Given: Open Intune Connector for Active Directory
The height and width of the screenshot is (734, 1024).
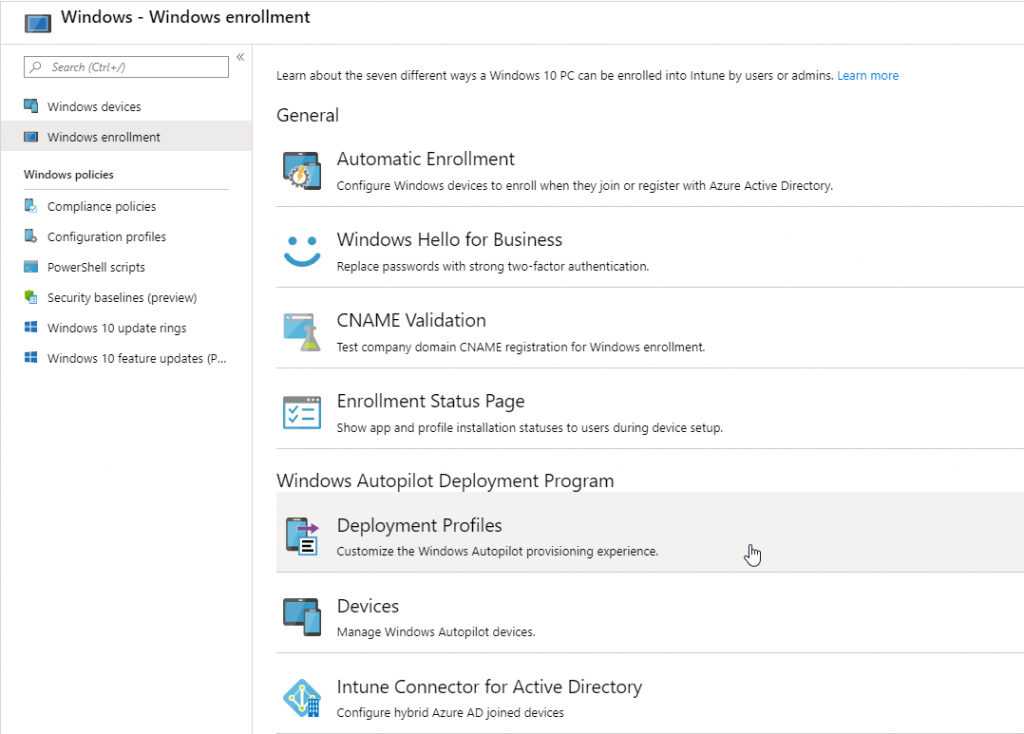Looking at the screenshot, I should pos(489,687).
